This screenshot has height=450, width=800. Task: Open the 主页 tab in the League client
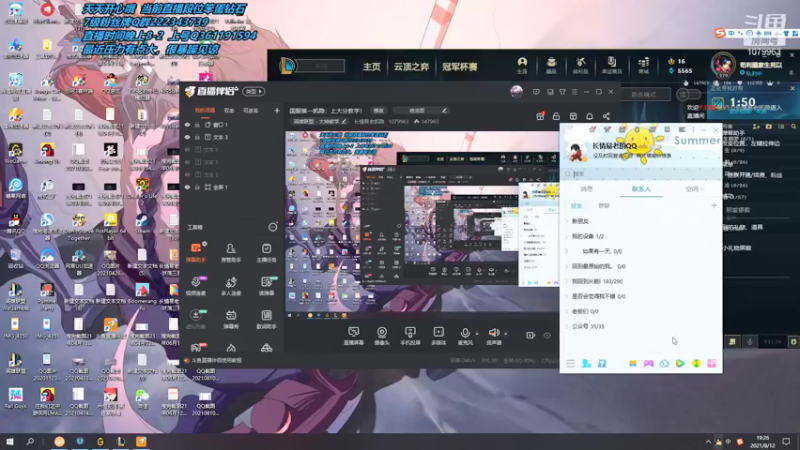[371, 67]
